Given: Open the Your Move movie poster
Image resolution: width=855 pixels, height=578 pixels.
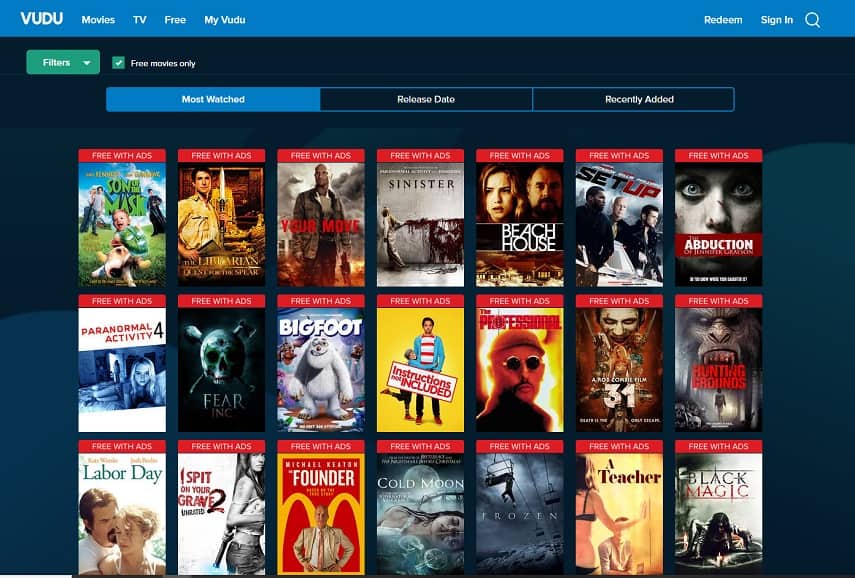Looking at the screenshot, I should [x=321, y=225].
